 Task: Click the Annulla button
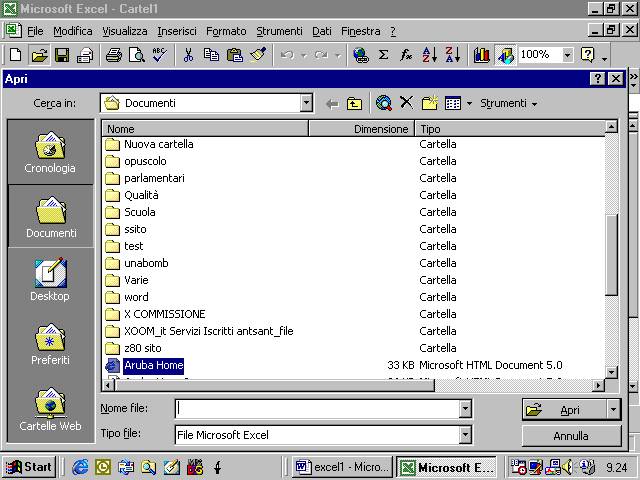tap(571, 436)
